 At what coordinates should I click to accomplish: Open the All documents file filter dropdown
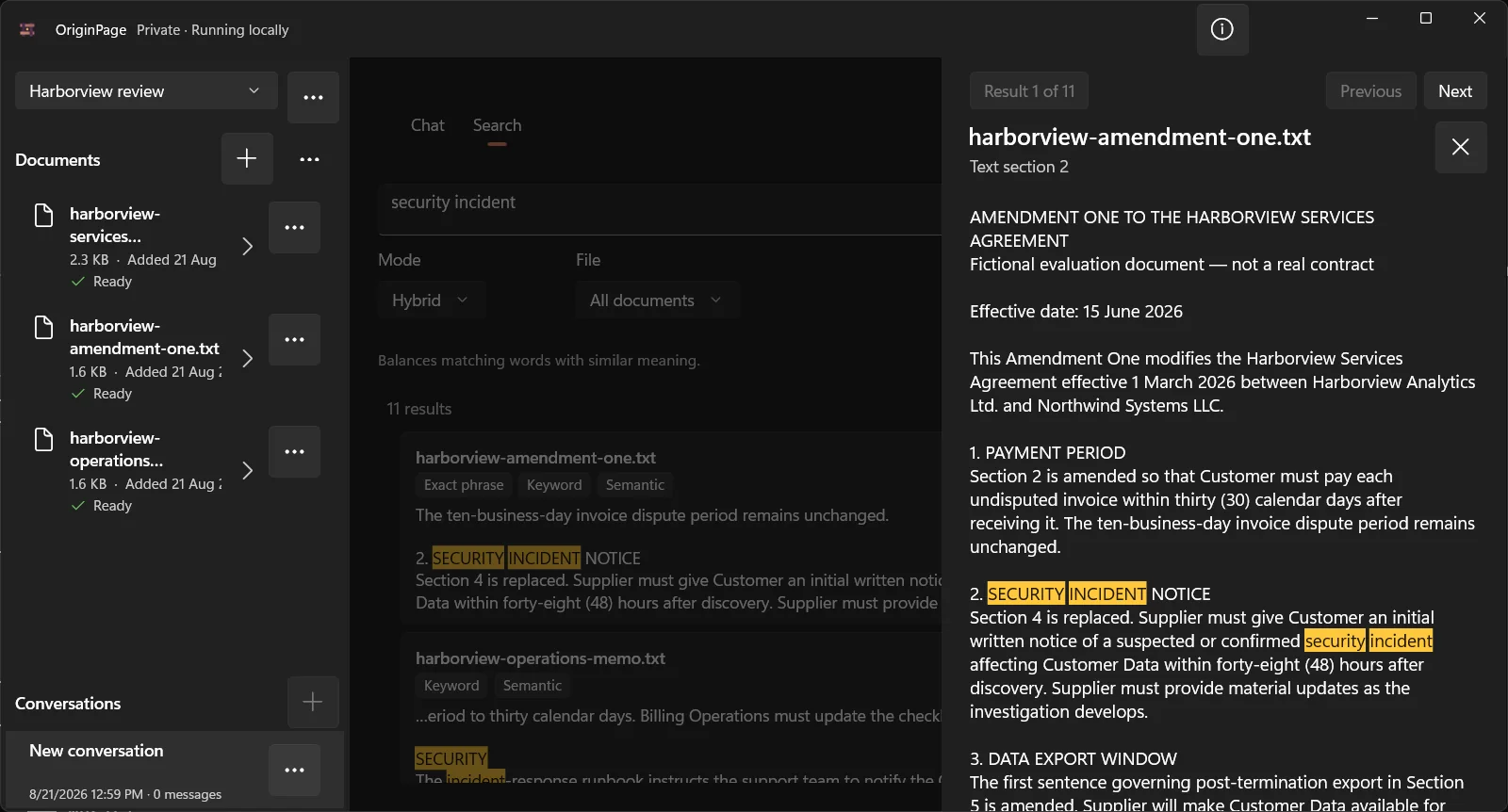coord(657,300)
